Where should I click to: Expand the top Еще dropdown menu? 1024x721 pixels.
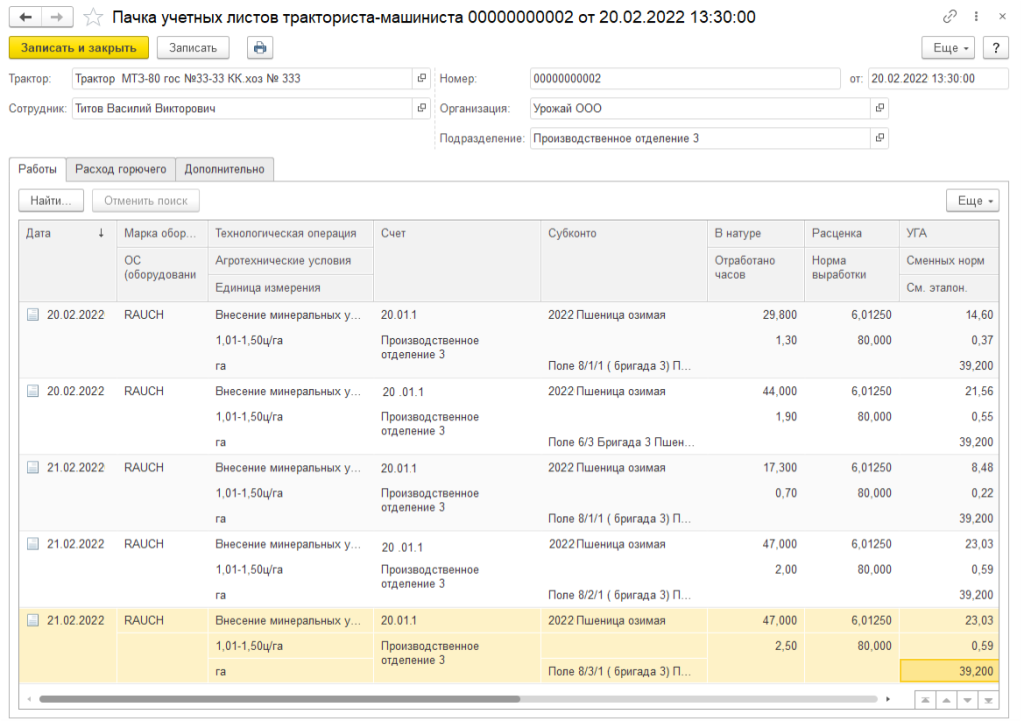click(952, 47)
